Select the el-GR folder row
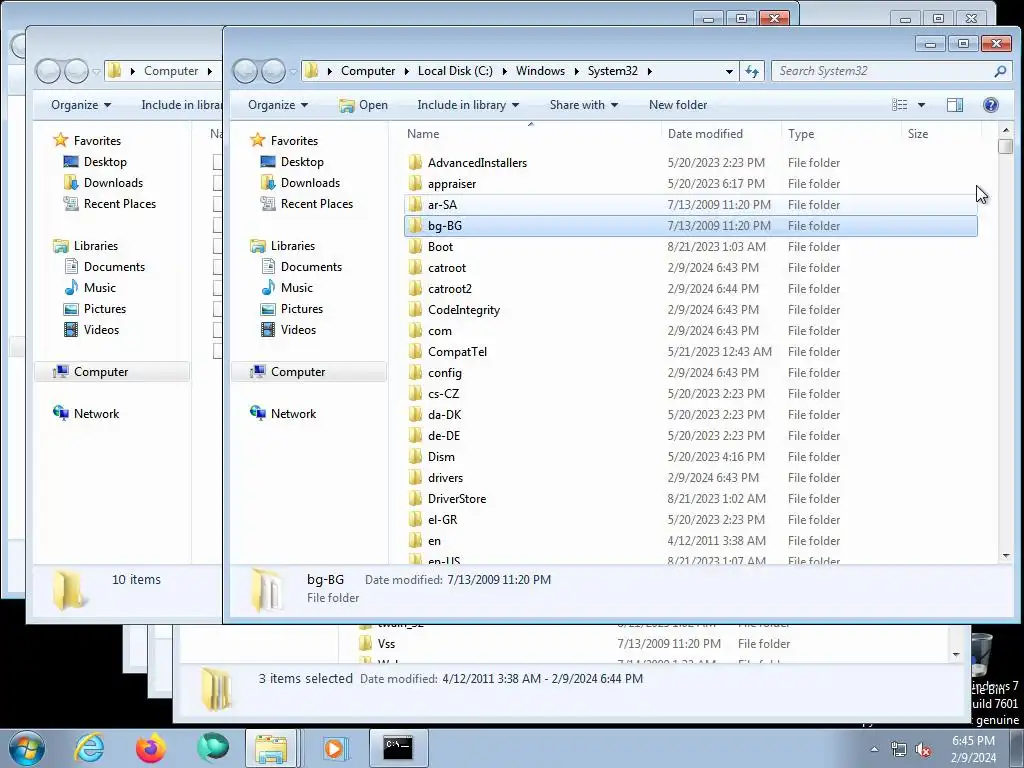 (690, 520)
